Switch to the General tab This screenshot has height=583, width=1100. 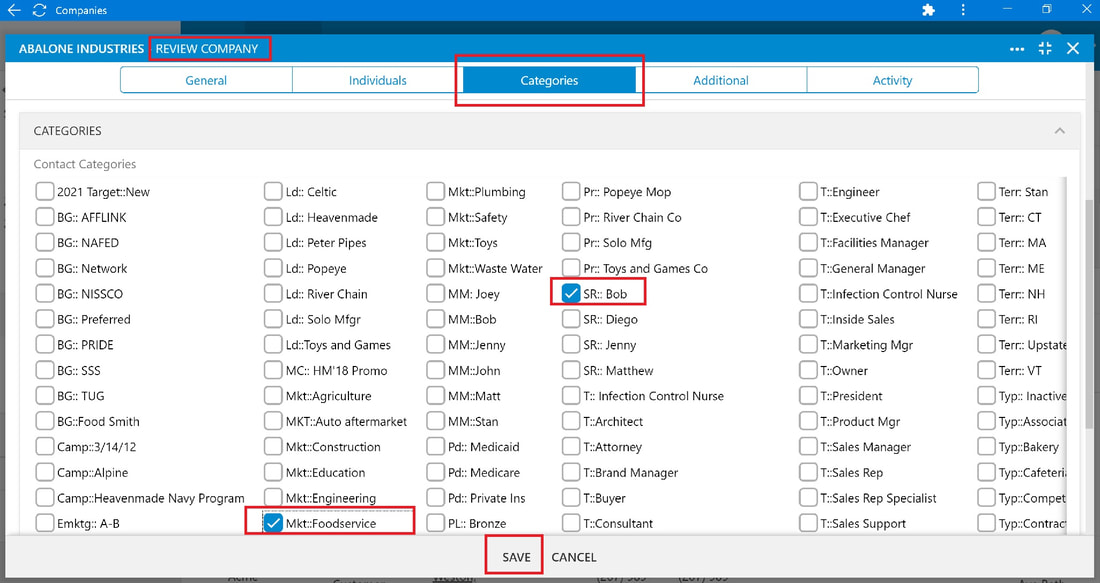[x=206, y=80]
